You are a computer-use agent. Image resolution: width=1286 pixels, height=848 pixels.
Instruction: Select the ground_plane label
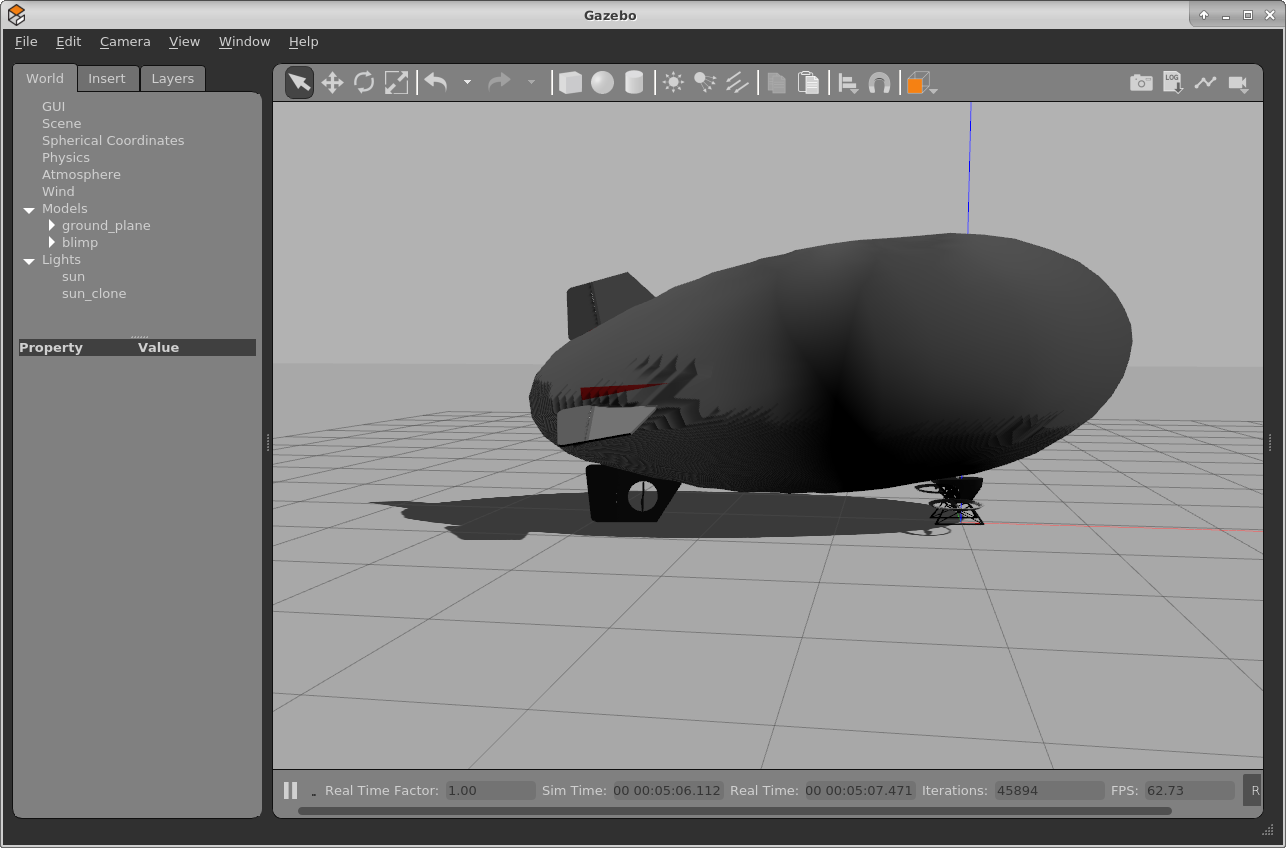point(106,226)
